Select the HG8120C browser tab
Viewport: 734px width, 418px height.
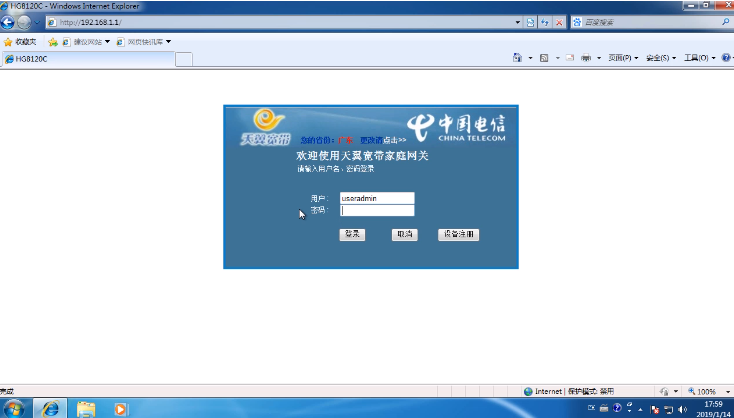tap(89, 59)
